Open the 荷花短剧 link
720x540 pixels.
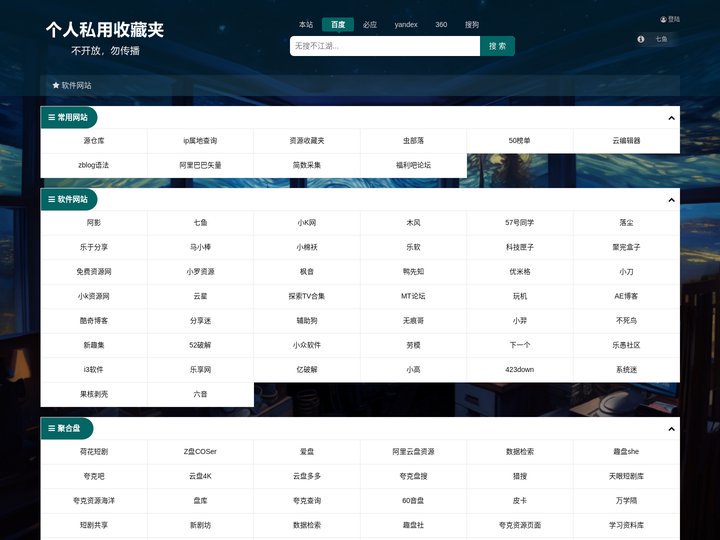tap(94, 452)
